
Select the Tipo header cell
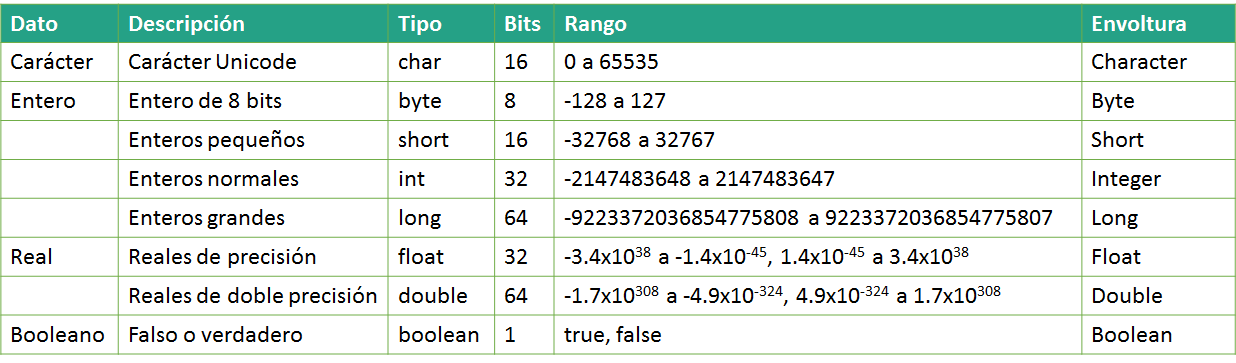click(x=440, y=23)
